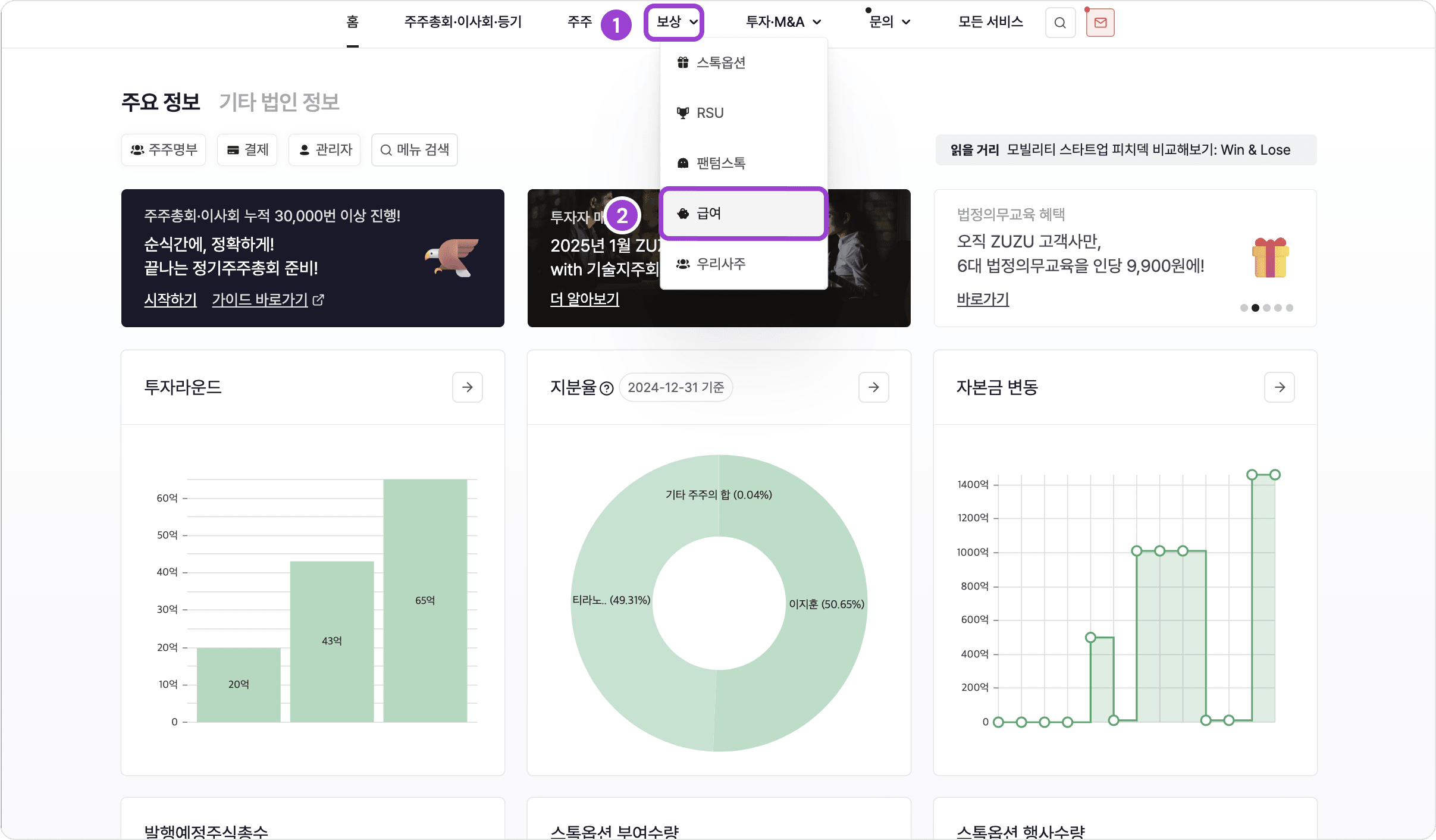Open the red mail inbox icon
The width and height of the screenshot is (1436, 840).
pyautogui.click(x=1100, y=23)
